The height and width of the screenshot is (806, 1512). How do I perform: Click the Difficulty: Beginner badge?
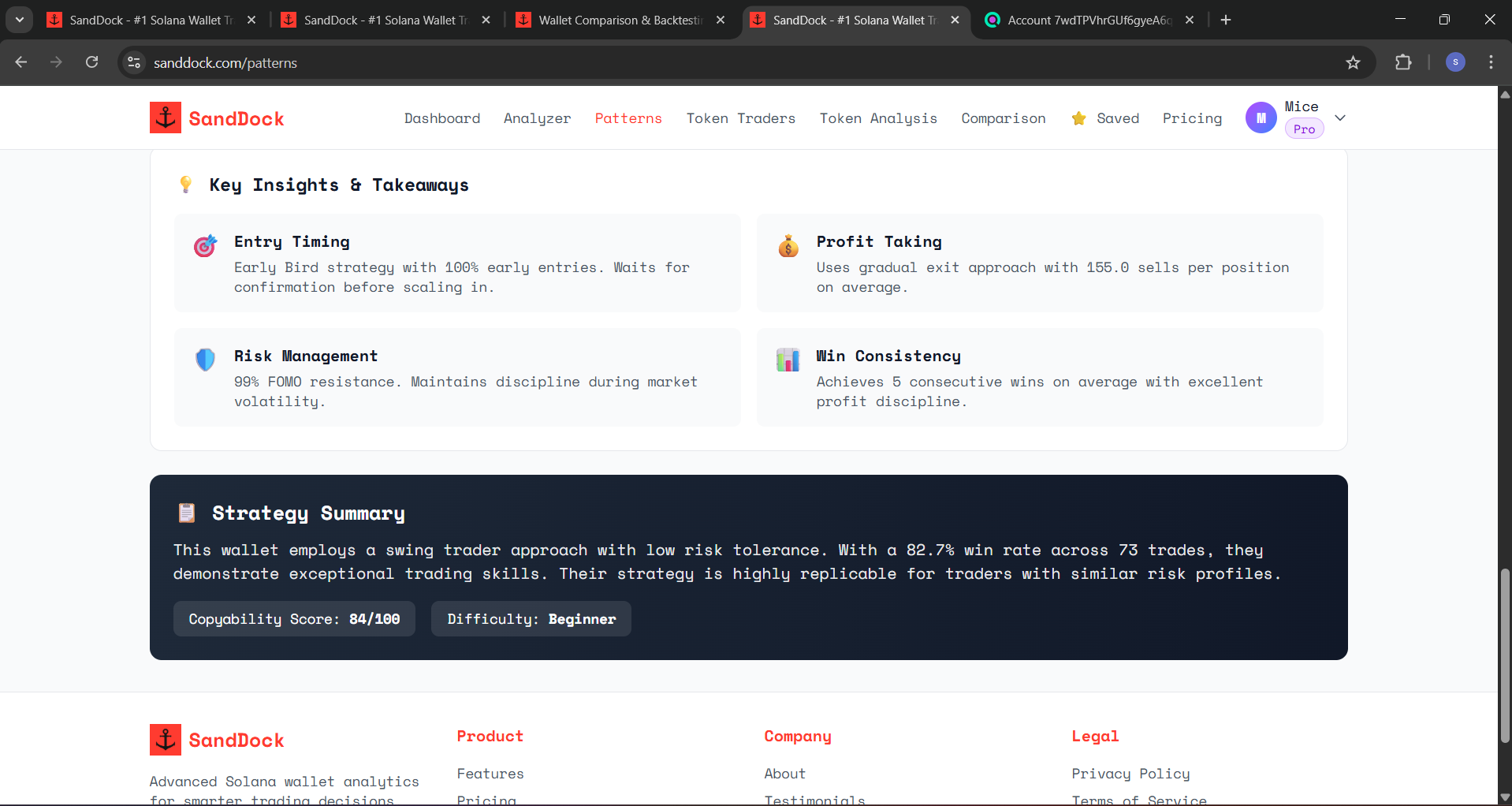[x=531, y=619]
